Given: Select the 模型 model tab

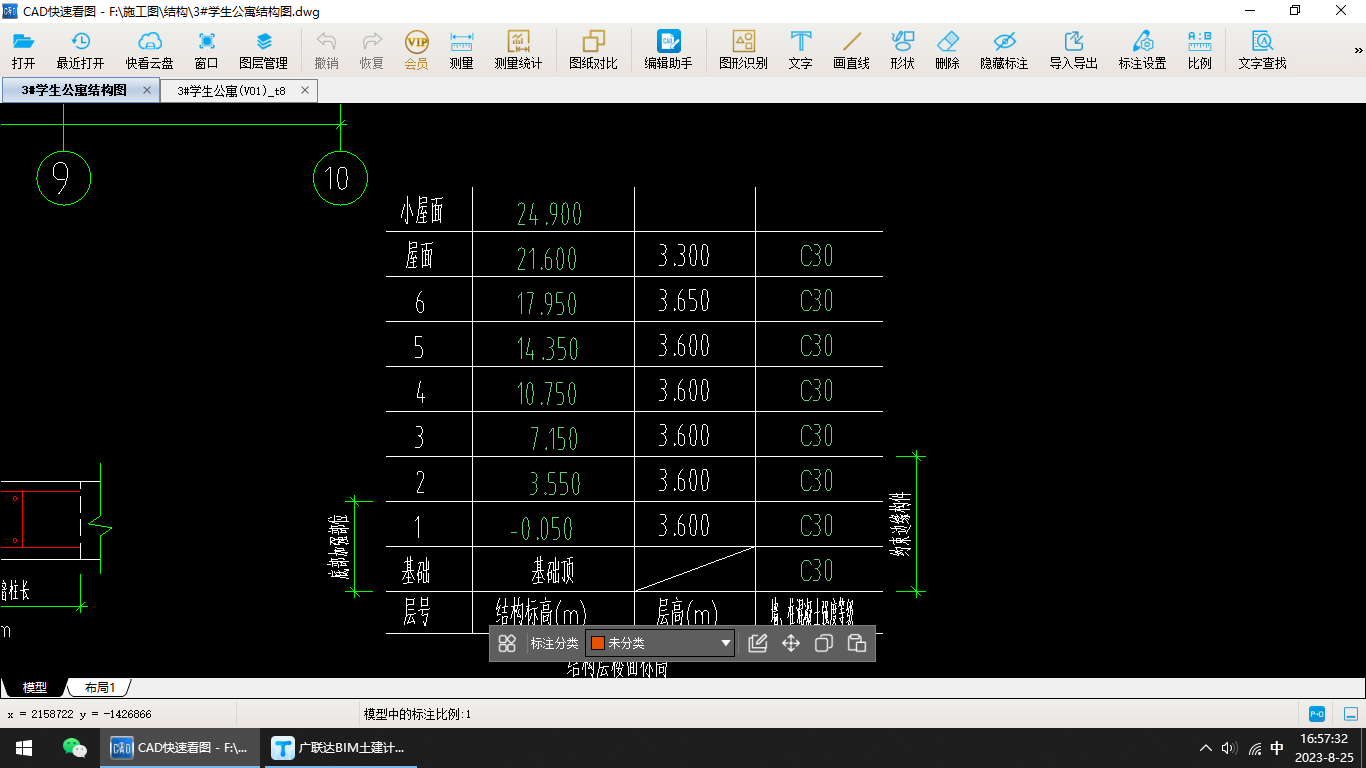Looking at the screenshot, I should point(35,687).
